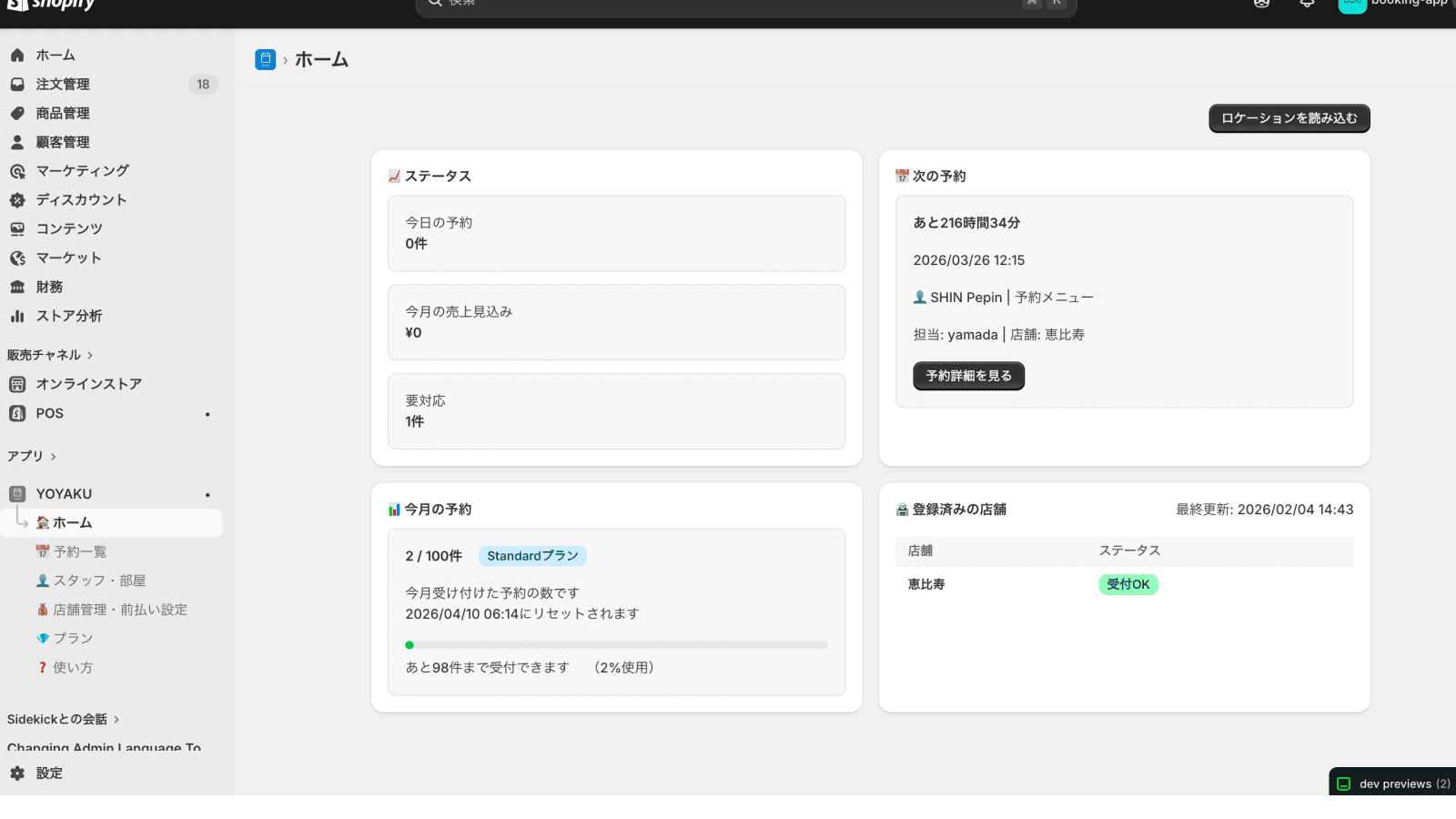1456x819 pixels.
Task: Click the customer person icon (顧客管理)
Action: pyautogui.click(x=17, y=143)
